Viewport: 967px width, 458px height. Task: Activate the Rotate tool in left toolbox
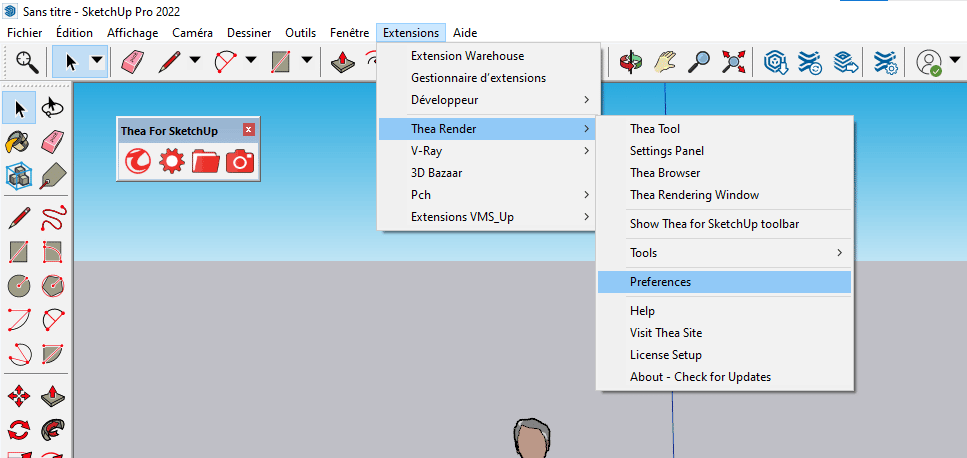19,429
